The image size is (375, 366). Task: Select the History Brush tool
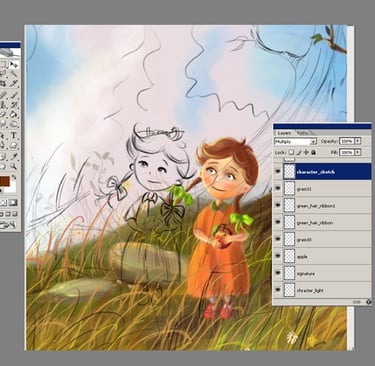(x=14, y=105)
